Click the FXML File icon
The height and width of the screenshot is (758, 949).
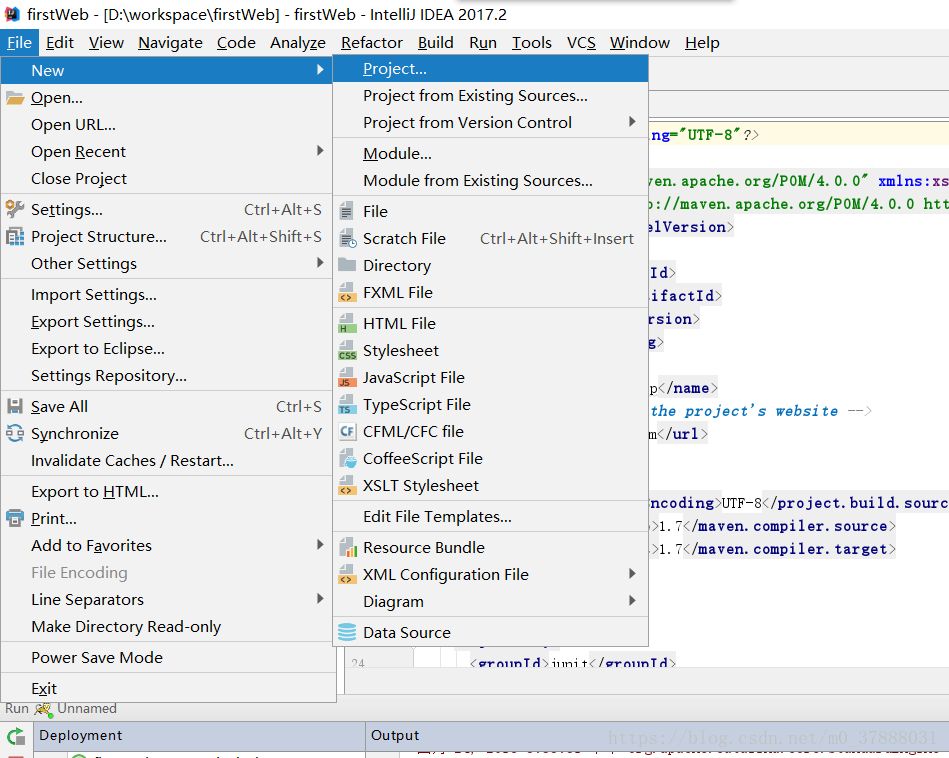pyautogui.click(x=347, y=292)
